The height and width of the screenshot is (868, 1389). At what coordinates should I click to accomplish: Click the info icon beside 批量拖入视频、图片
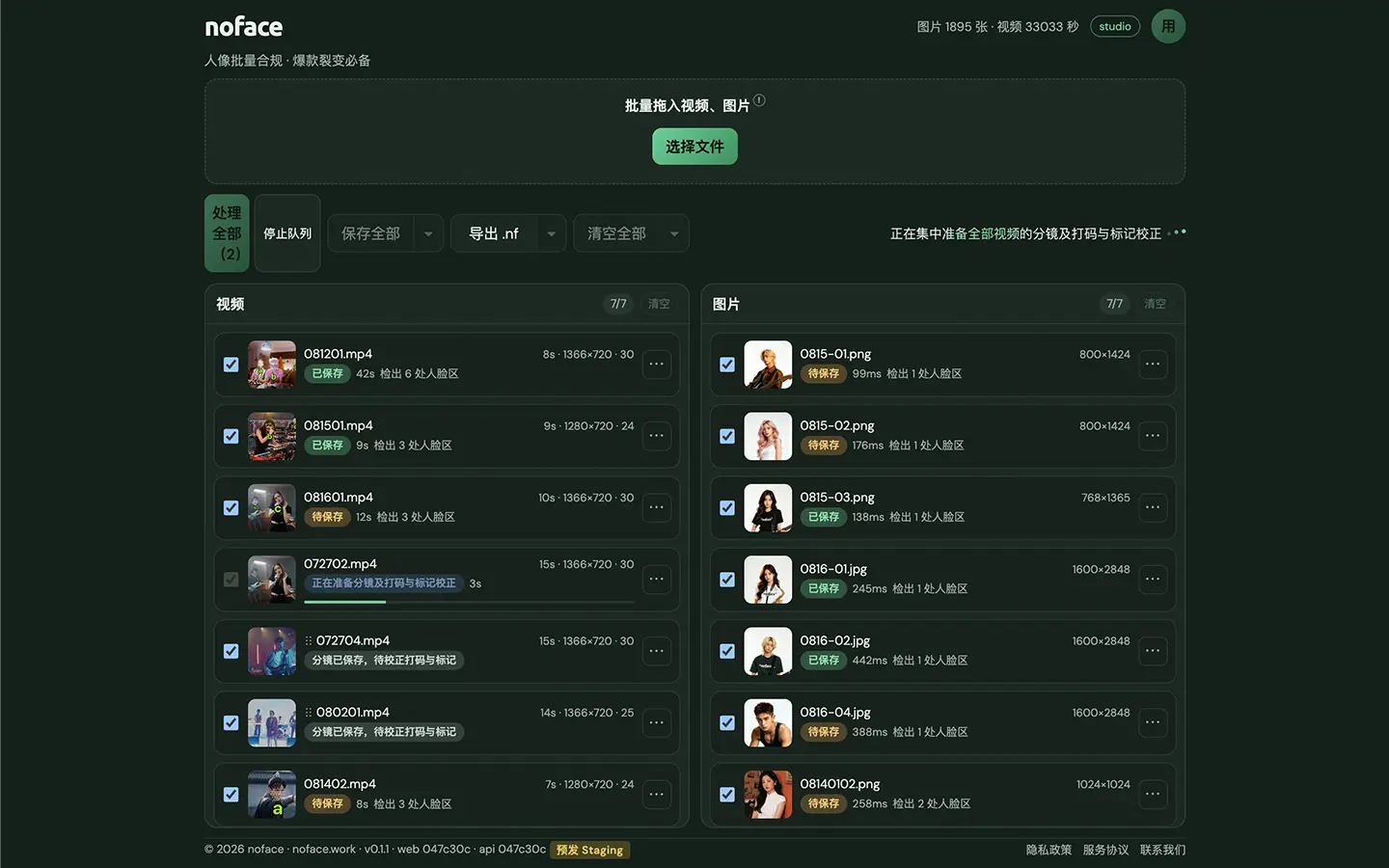tap(760, 100)
